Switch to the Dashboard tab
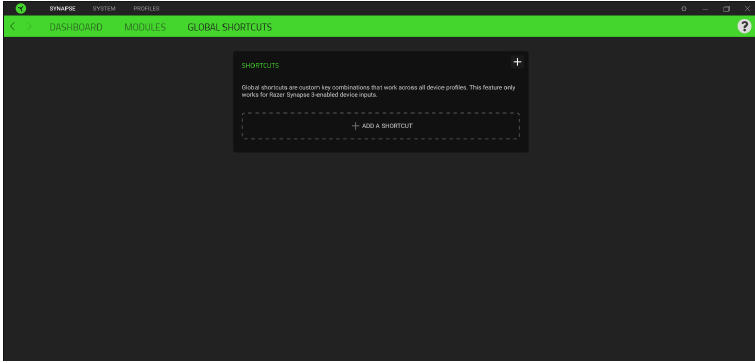755x363 pixels. click(x=76, y=27)
